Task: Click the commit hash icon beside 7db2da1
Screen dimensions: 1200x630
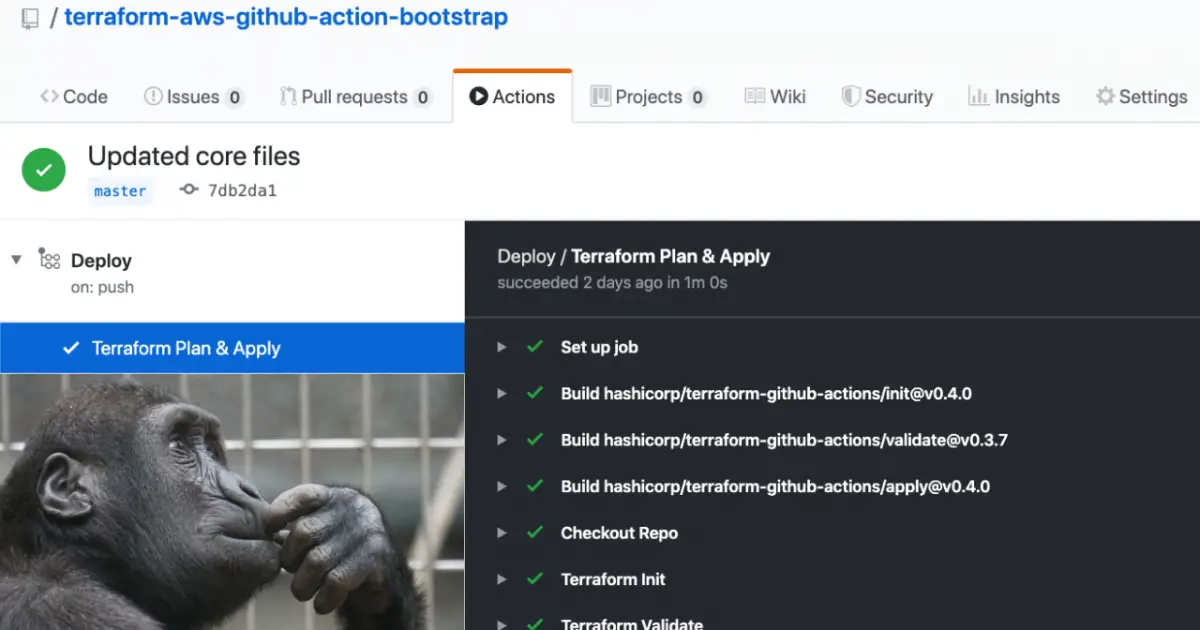Action: [x=189, y=190]
